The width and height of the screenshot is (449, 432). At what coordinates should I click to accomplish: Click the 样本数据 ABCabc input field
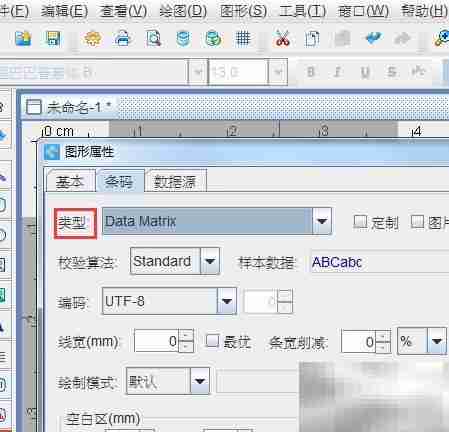pos(380,261)
